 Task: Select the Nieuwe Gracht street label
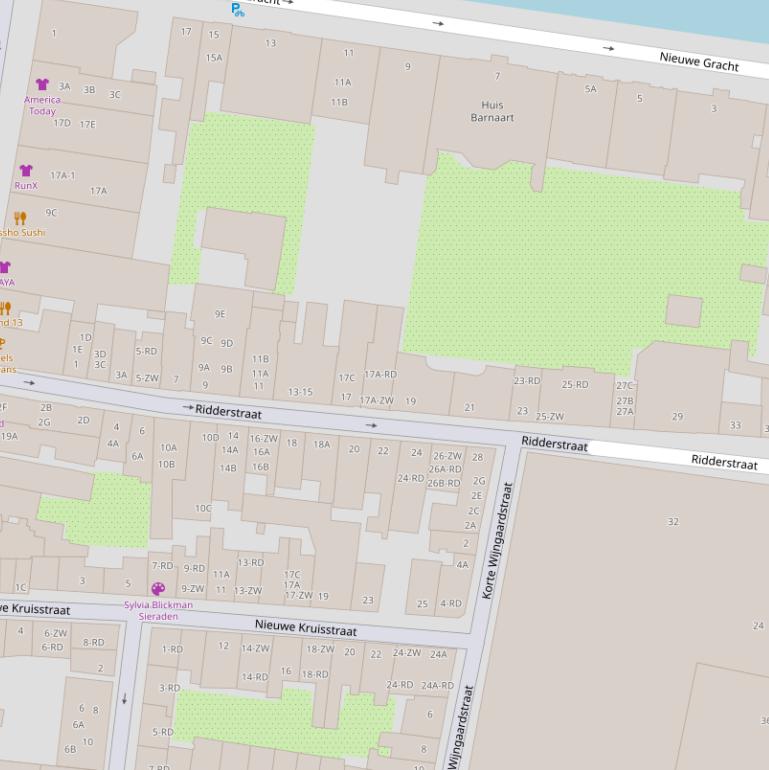click(x=699, y=62)
